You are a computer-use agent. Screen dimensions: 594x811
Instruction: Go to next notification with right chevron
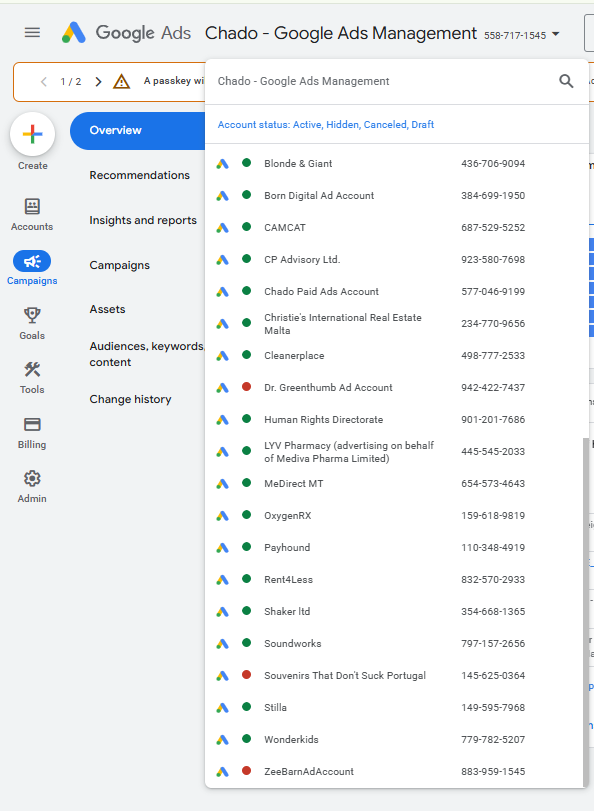(98, 82)
